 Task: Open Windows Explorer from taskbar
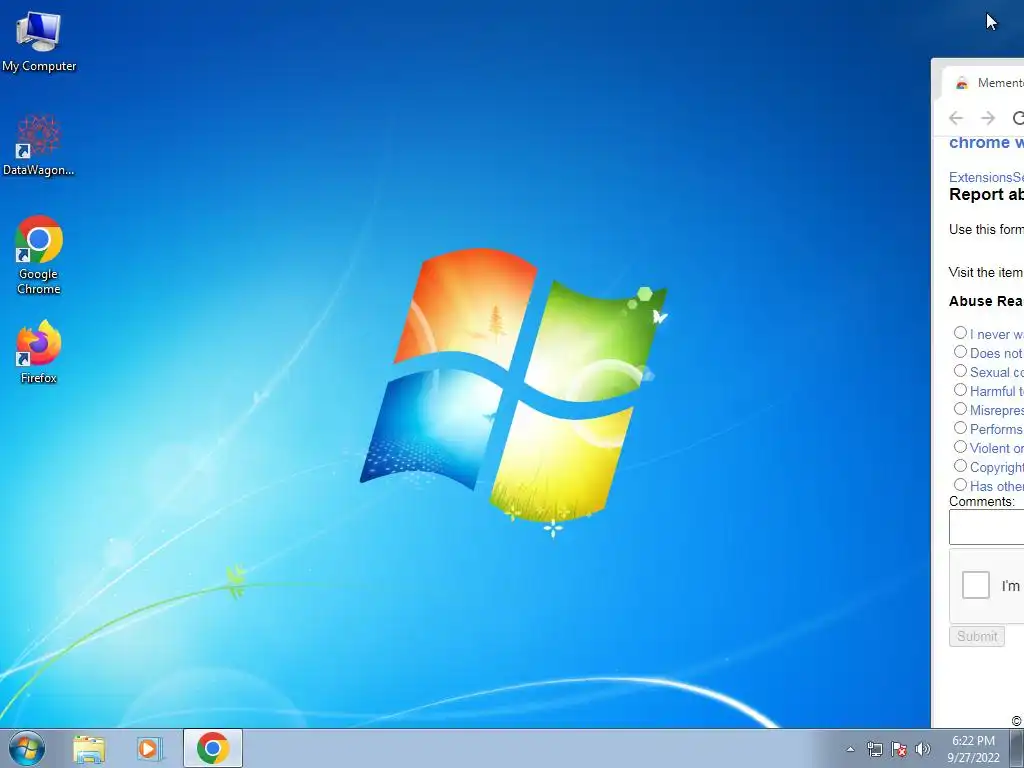pos(89,748)
